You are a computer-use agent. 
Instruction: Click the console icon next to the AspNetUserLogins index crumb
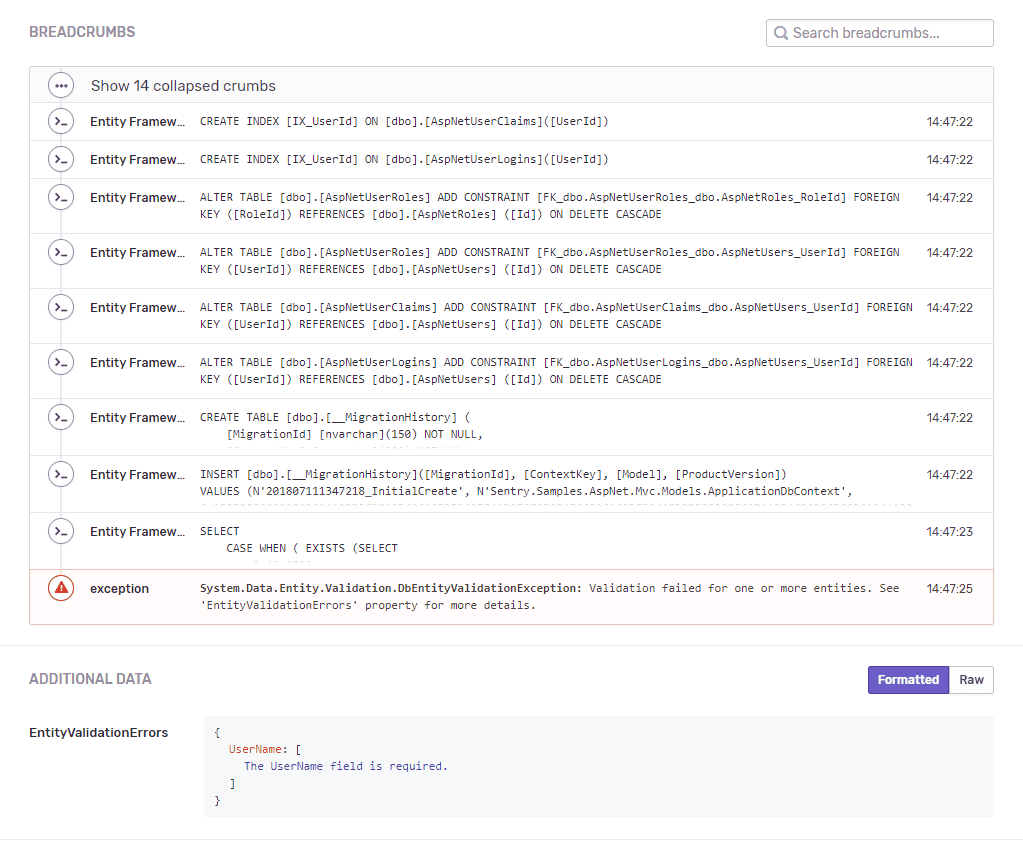coord(61,159)
